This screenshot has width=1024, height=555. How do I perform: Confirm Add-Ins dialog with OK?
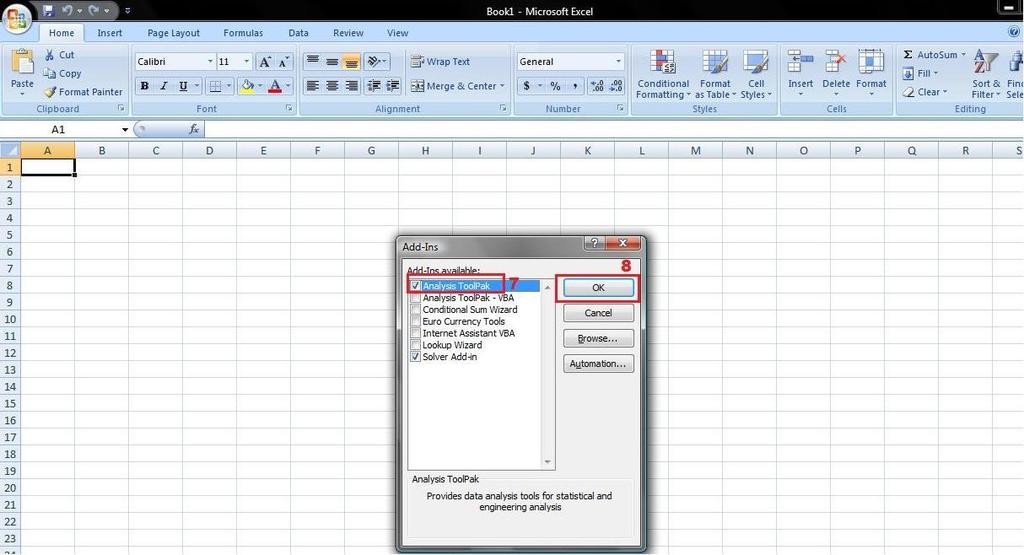tap(598, 288)
